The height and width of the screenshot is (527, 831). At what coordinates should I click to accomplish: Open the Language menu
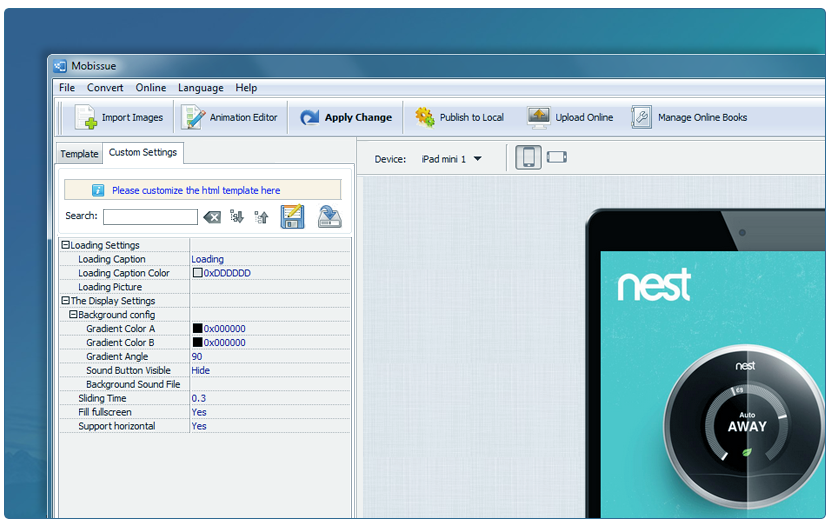pos(200,87)
